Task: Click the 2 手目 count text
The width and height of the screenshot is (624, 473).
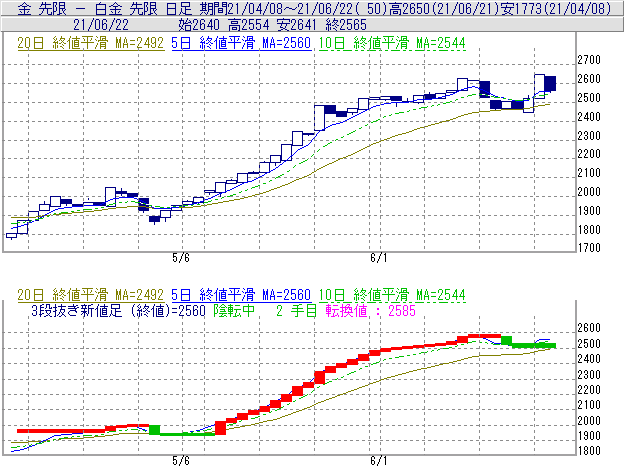Action: coord(296,311)
